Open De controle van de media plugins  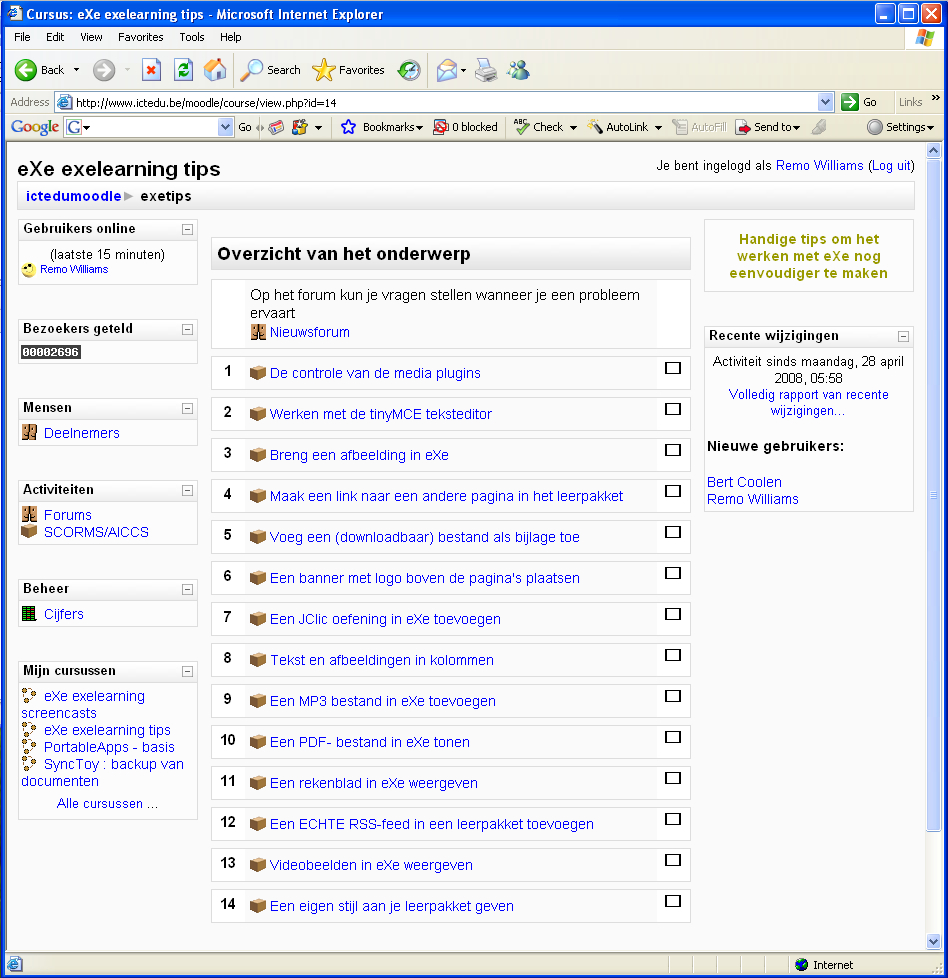click(x=375, y=373)
